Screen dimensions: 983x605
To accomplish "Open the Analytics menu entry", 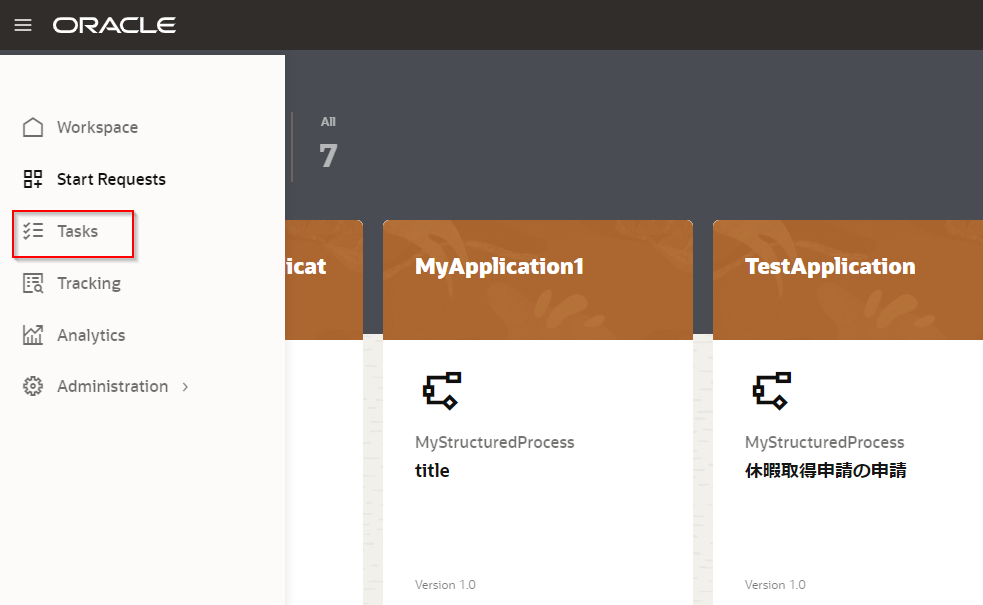I will [x=91, y=335].
